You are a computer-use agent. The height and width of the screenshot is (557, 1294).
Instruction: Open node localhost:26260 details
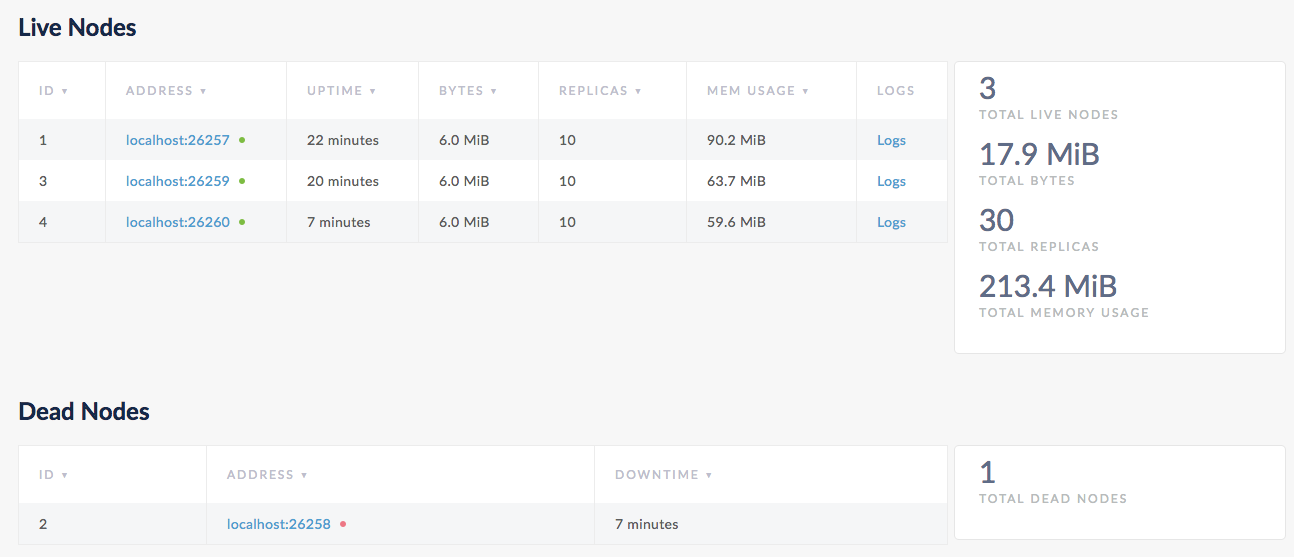[177, 222]
